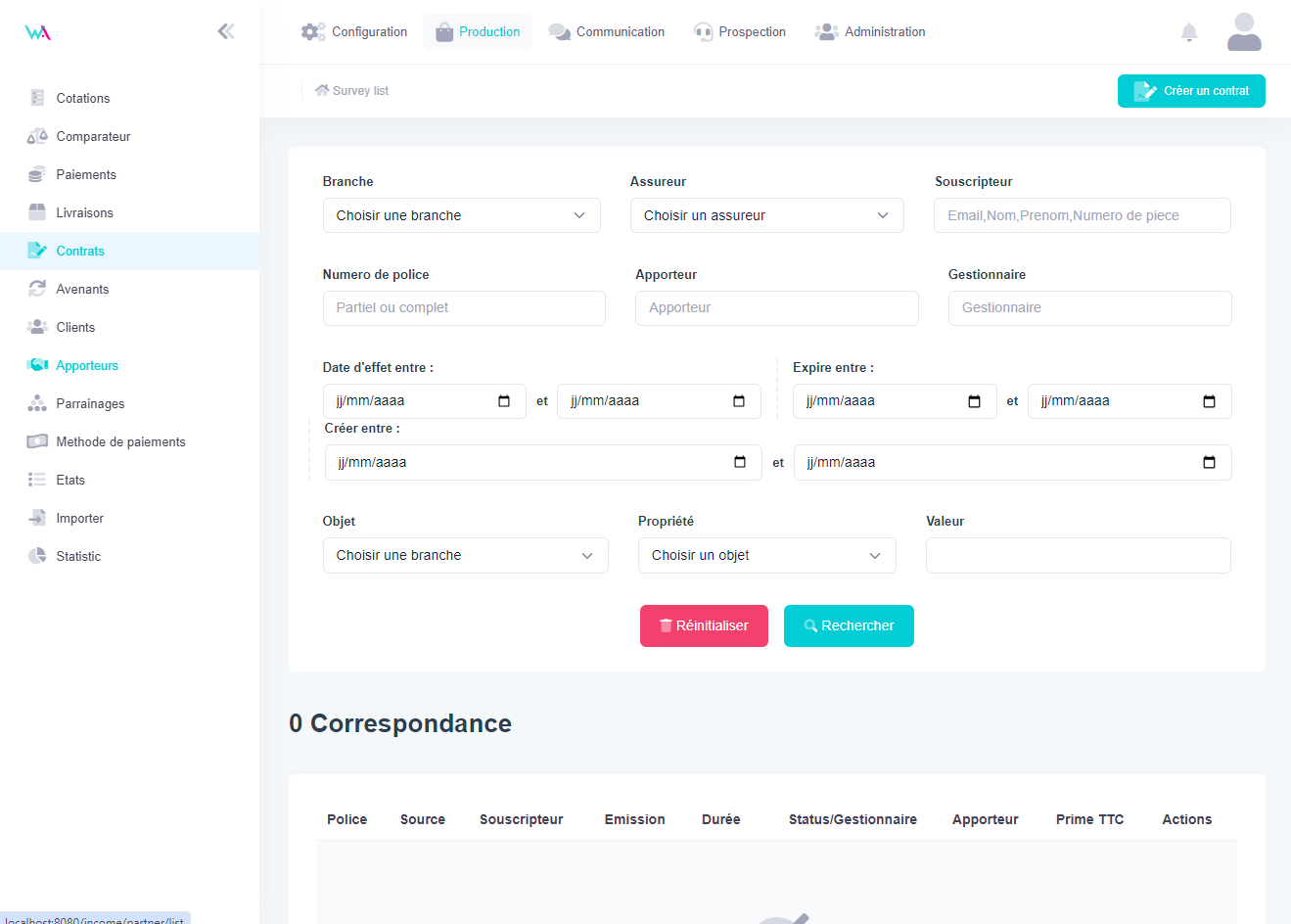Click the Comparateur scales icon in sidebar
The image size is (1291, 924).
coord(37,136)
